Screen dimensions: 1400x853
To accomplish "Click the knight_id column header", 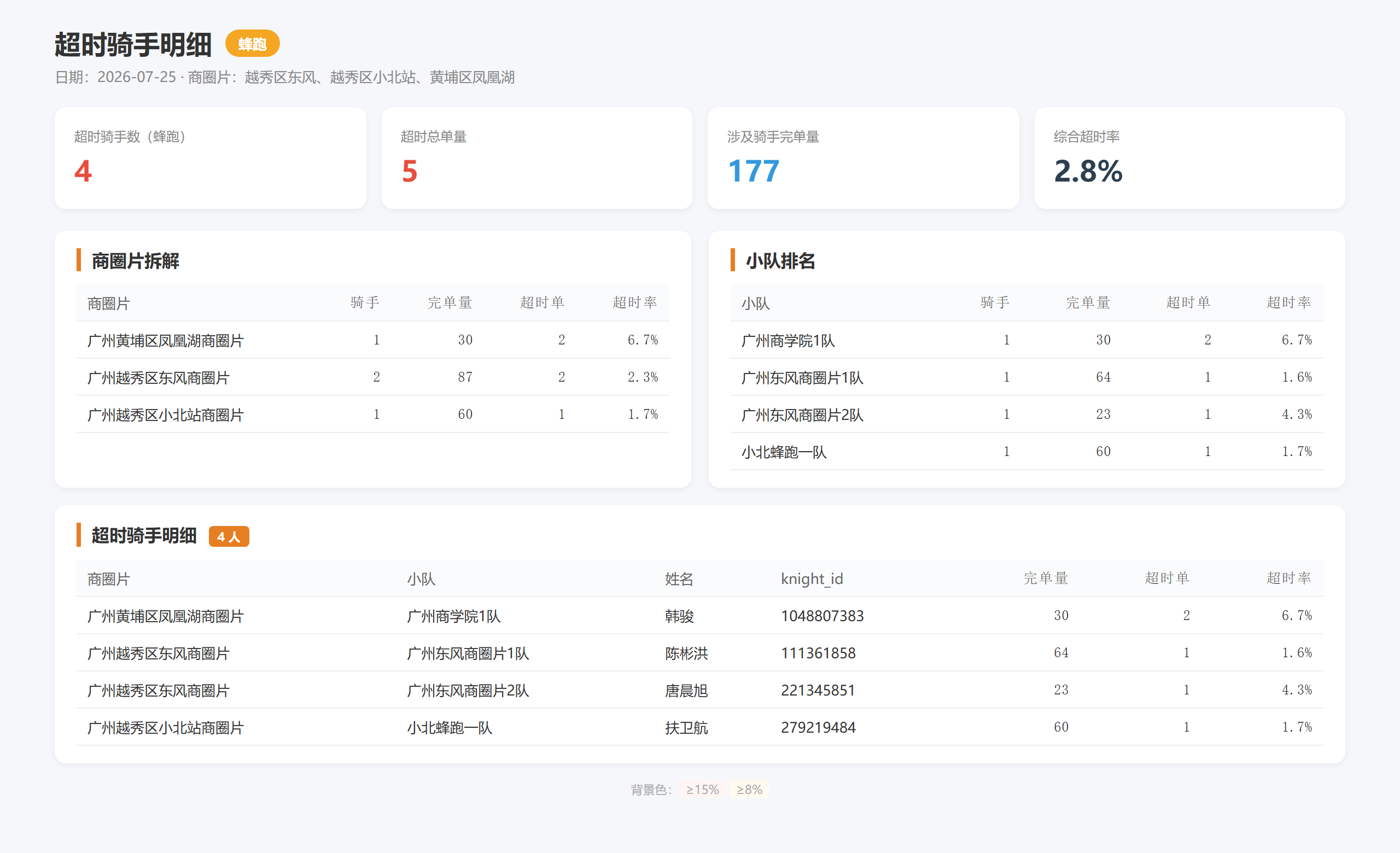I will click(x=812, y=579).
